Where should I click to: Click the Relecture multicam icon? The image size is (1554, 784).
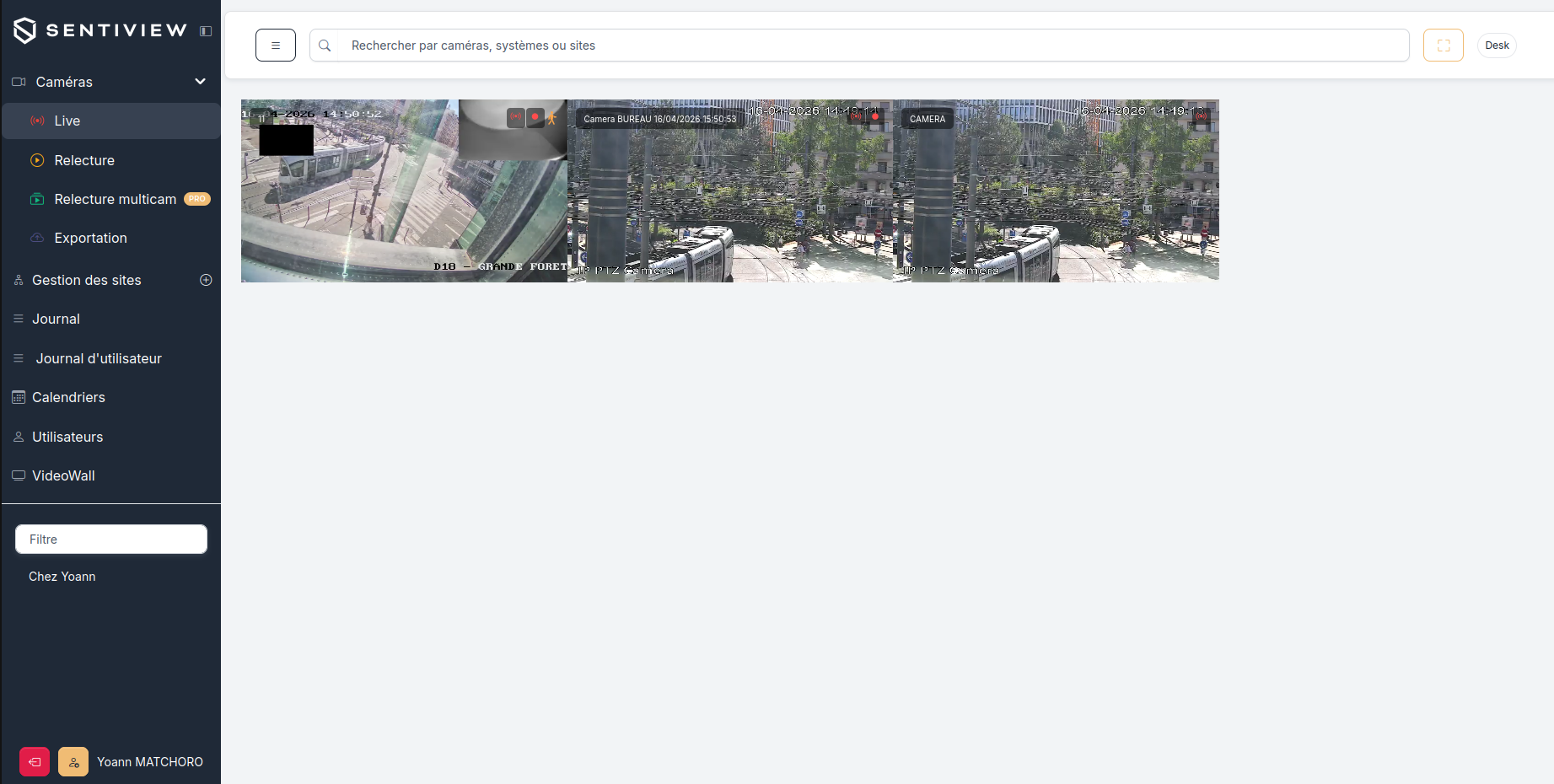tap(37, 199)
